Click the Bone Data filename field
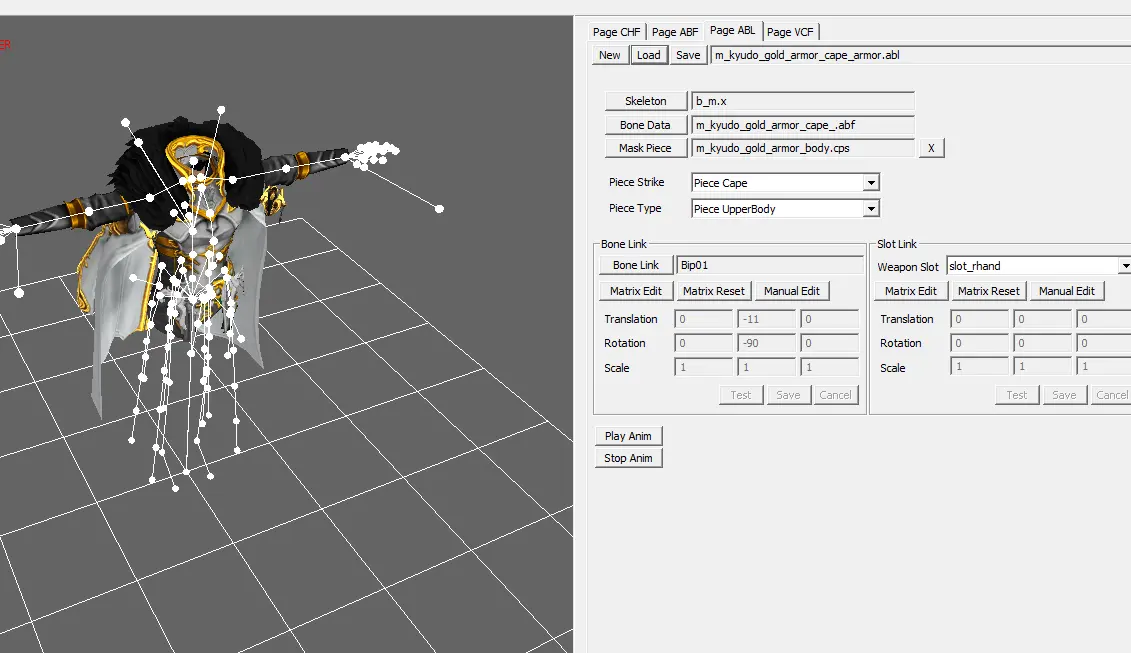The width and height of the screenshot is (1131, 653). tap(803, 125)
